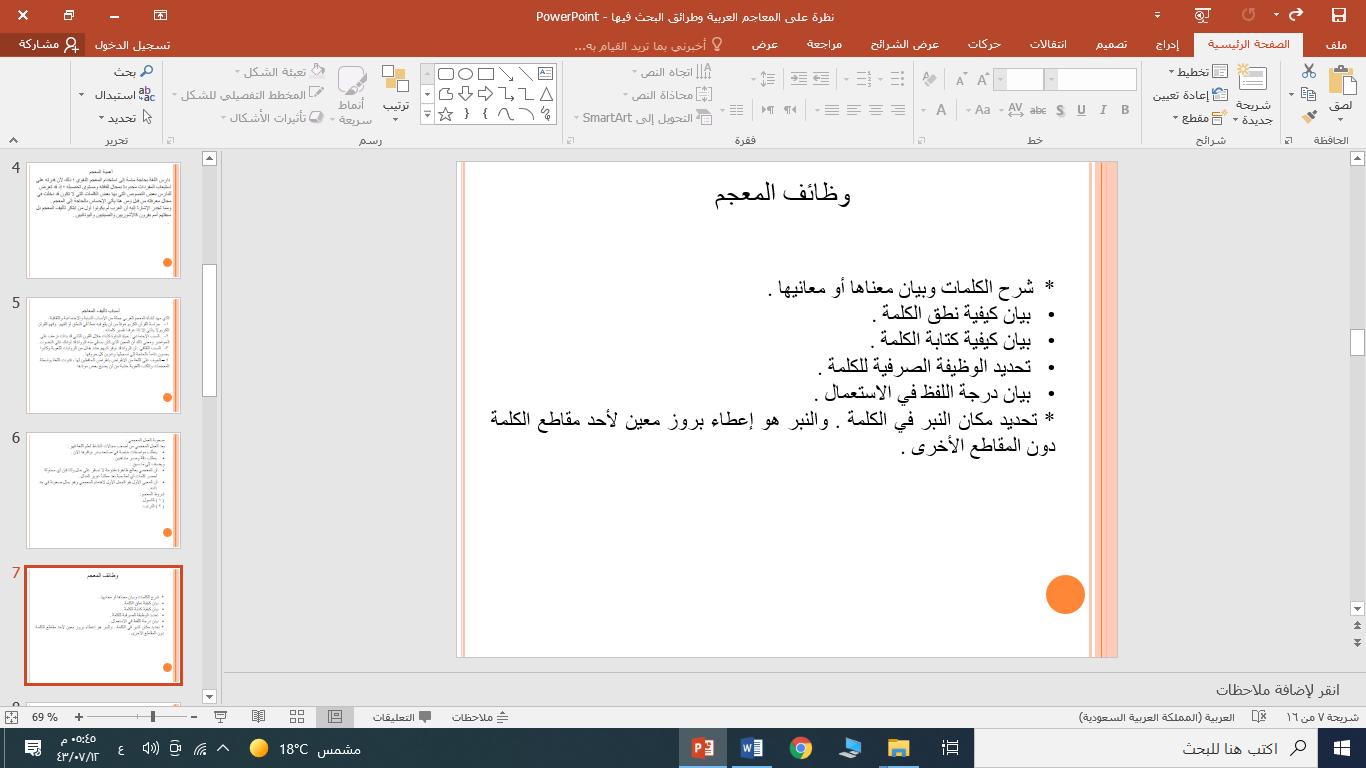Select slide 5 thumbnail

click(x=104, y=354)
